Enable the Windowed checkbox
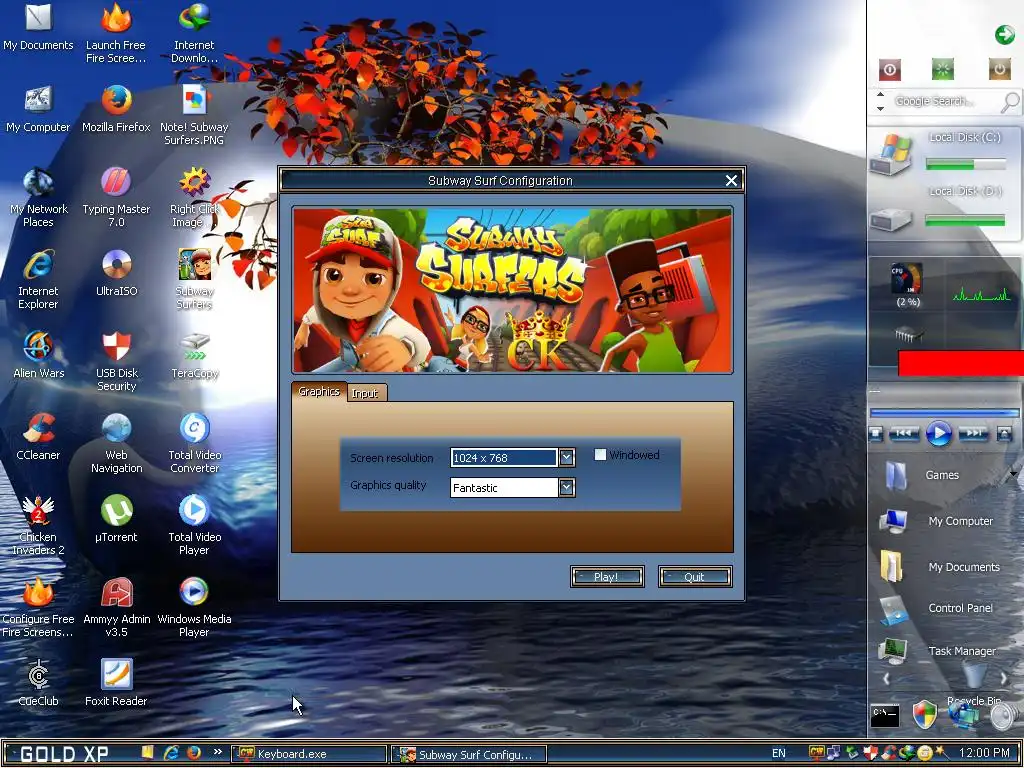This screenshot has width=1024, height=768. (600, 455)
